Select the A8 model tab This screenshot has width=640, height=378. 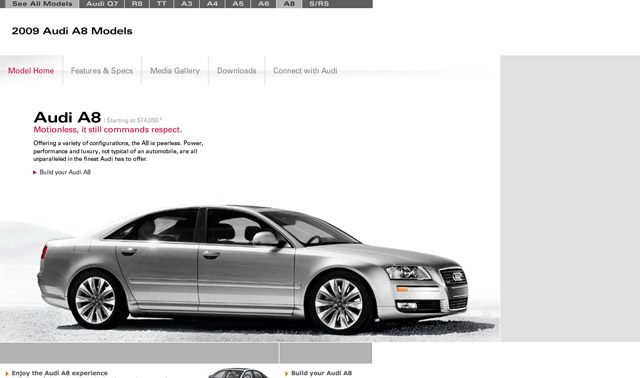click(289, 4)
